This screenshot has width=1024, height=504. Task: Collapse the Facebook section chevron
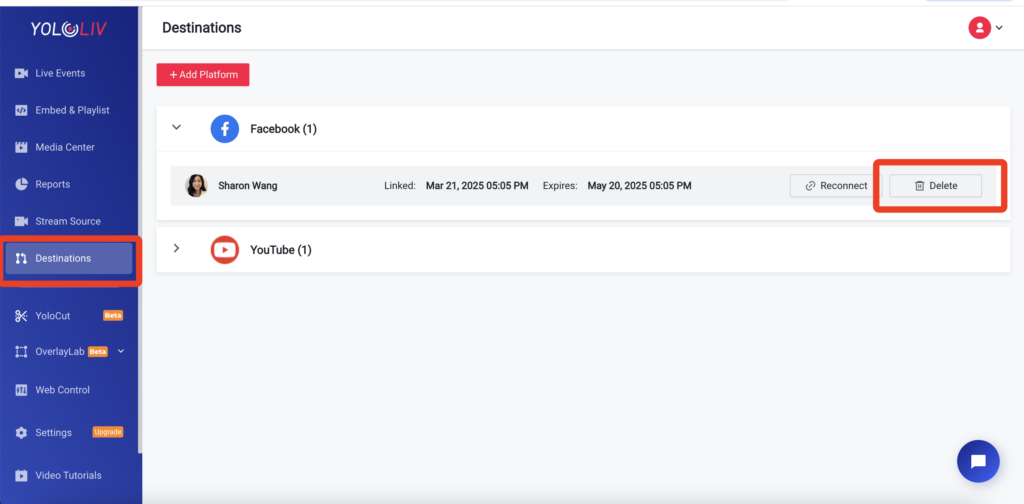176,127
